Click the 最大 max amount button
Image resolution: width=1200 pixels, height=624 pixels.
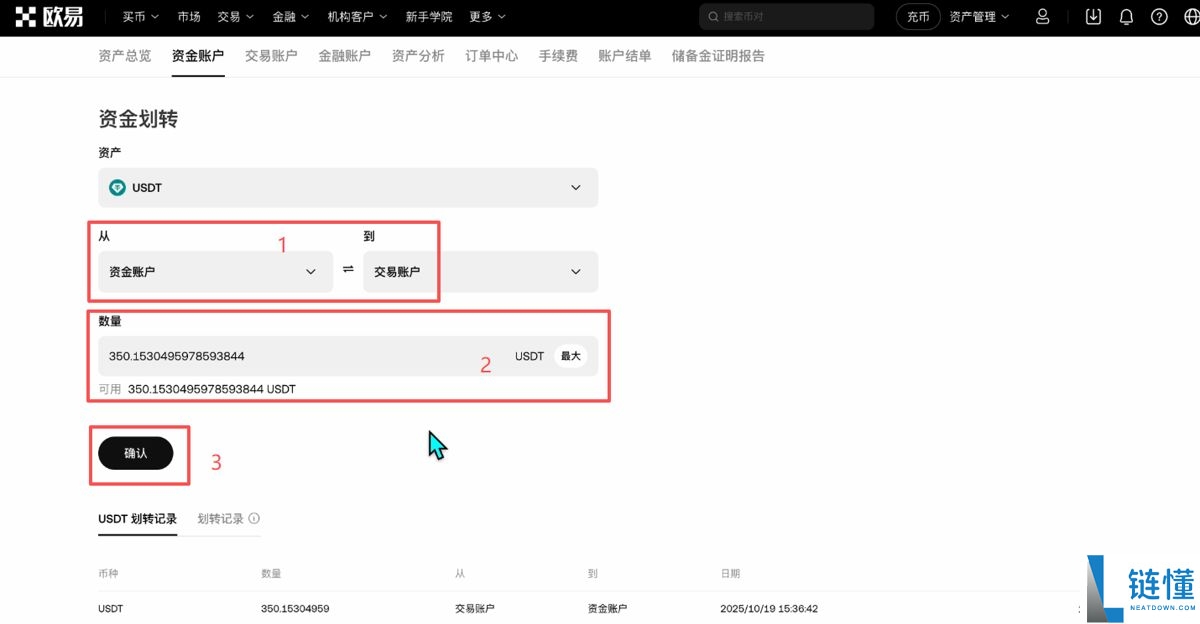click(569, 355)
